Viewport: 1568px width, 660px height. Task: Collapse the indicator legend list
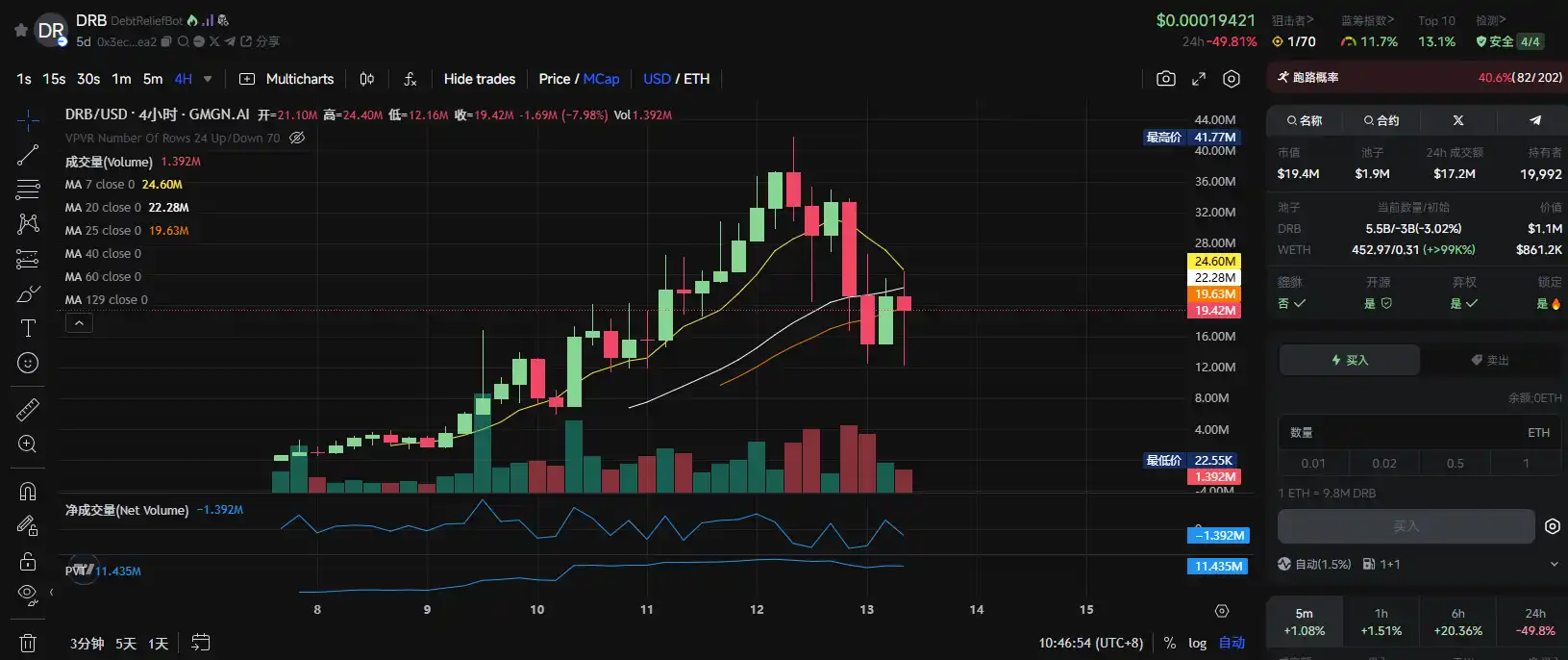point(79,323)
